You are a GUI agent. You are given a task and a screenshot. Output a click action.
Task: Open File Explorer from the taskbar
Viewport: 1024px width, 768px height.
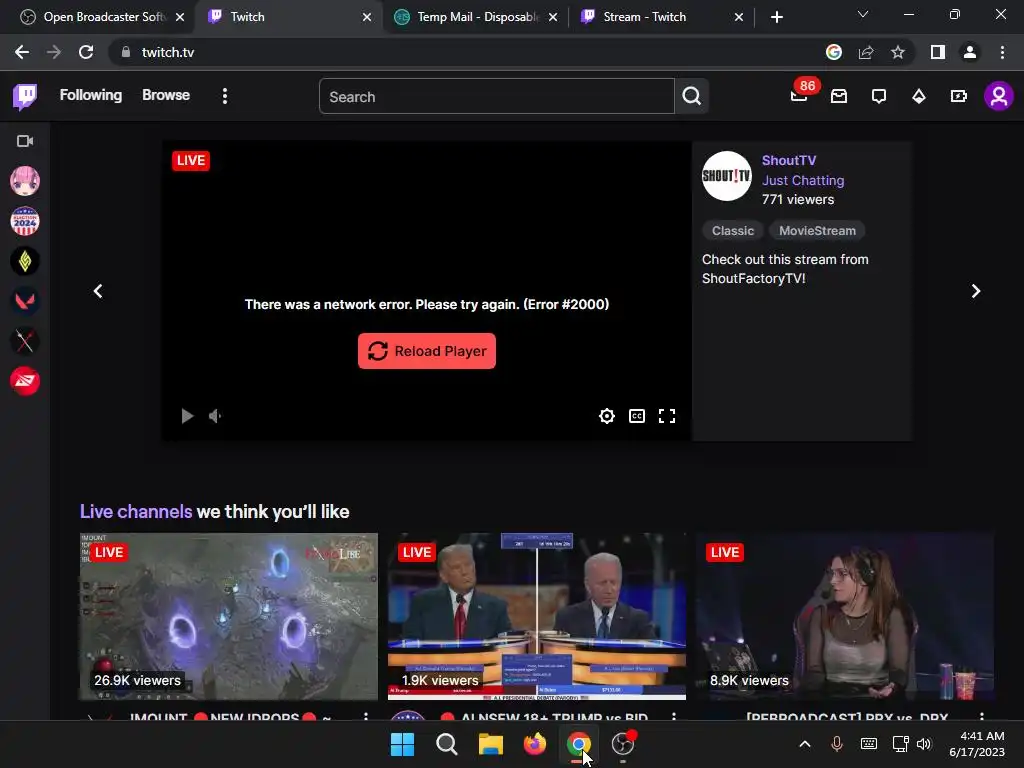490,744
